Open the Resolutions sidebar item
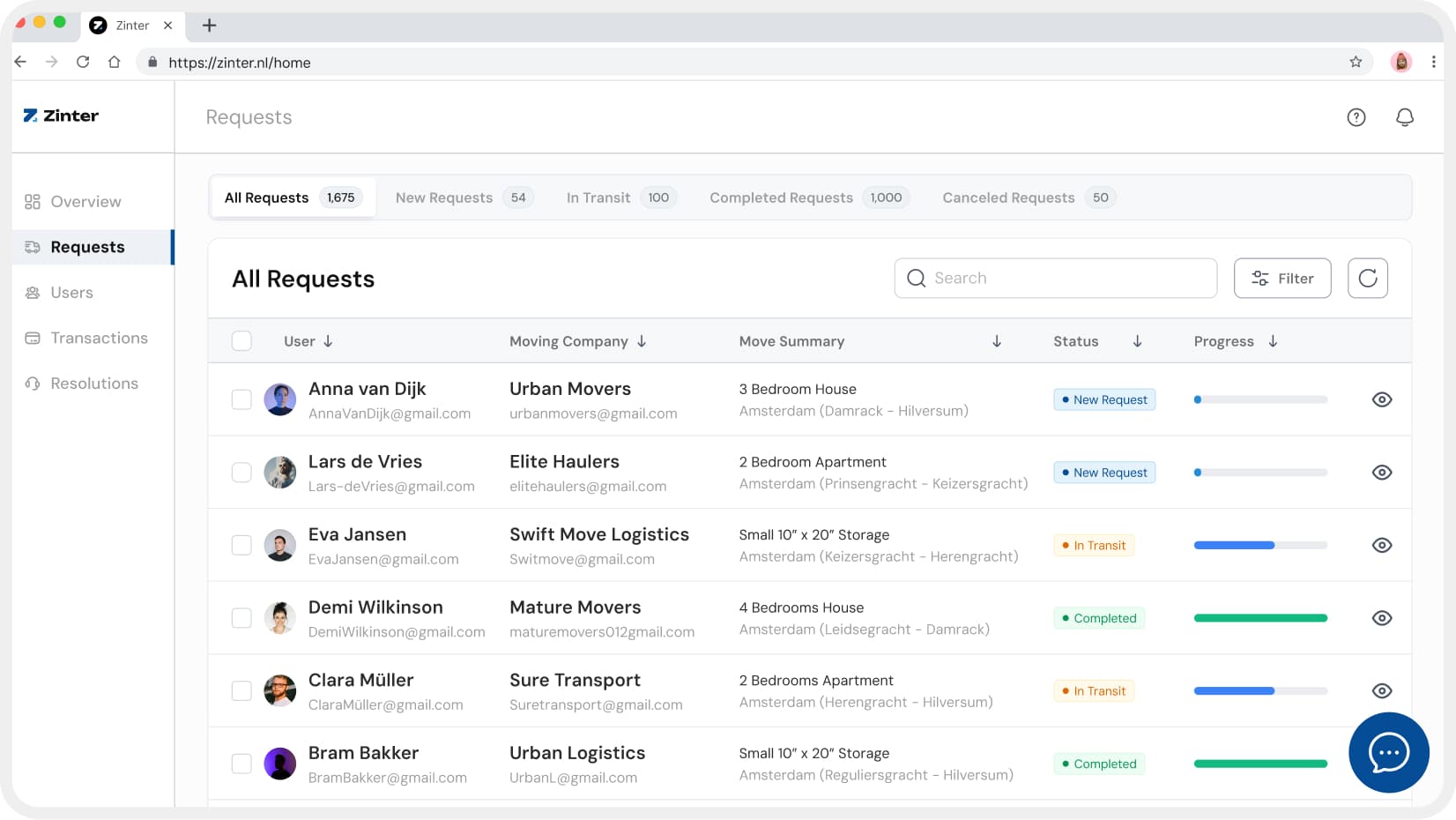Image resolution: width=1456 pixels, height=820 pixels. point(94,383)
